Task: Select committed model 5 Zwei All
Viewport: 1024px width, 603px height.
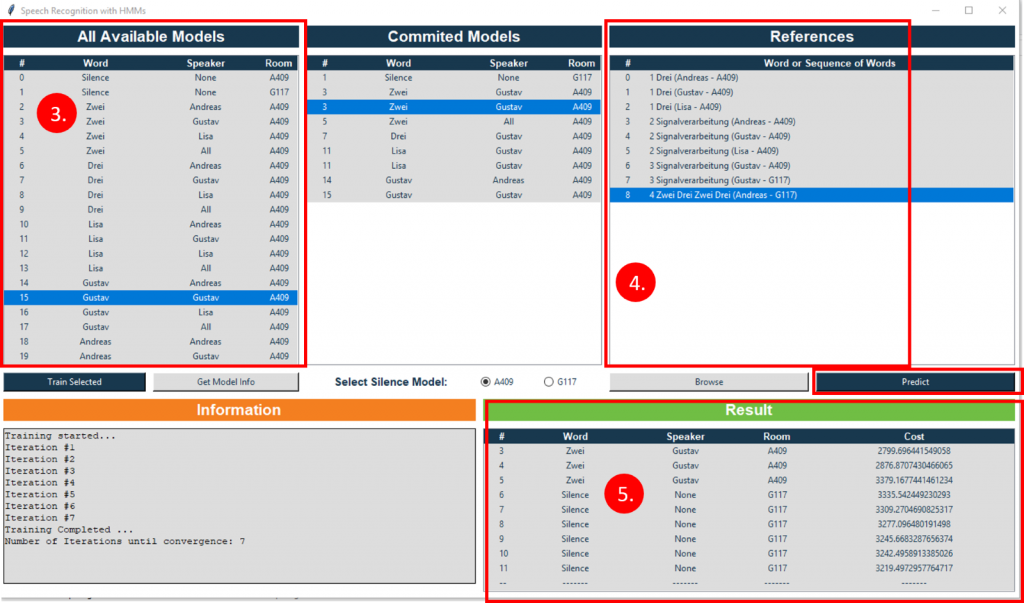Action: pos(454,122)
